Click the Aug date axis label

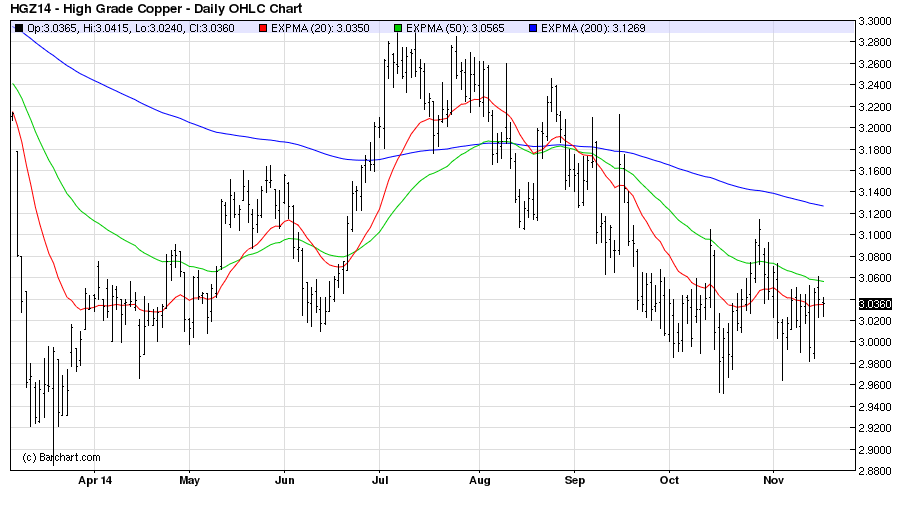pos(481,480)
